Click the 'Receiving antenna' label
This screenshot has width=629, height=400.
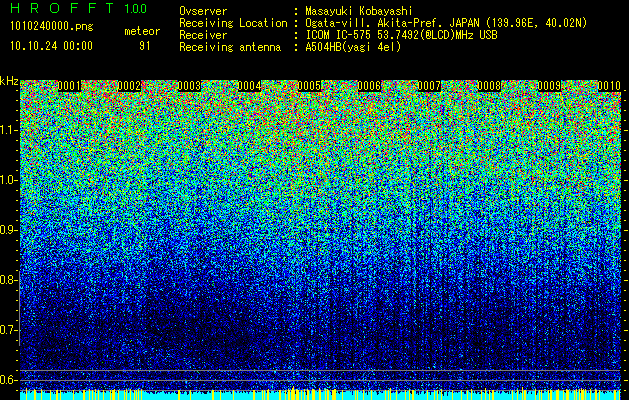[230, 47]
